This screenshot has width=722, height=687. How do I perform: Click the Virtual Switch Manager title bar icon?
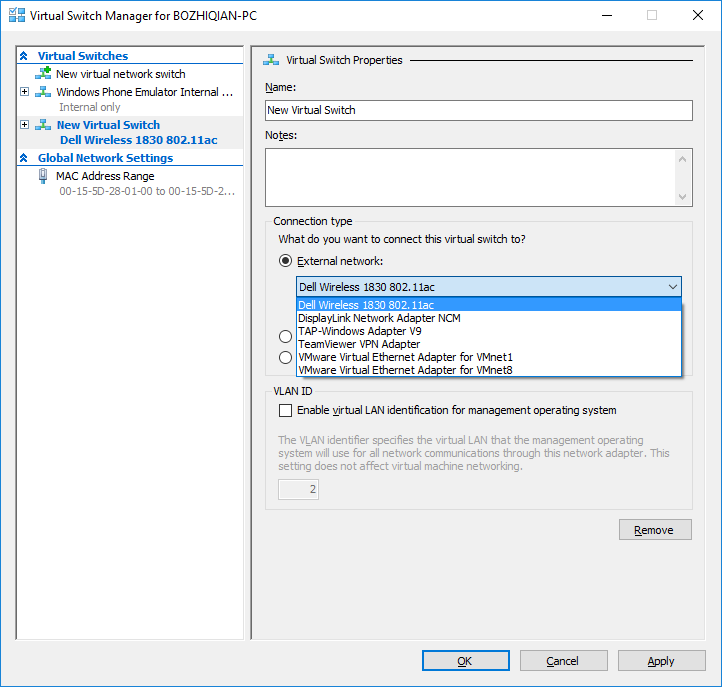tap(17, 15)
